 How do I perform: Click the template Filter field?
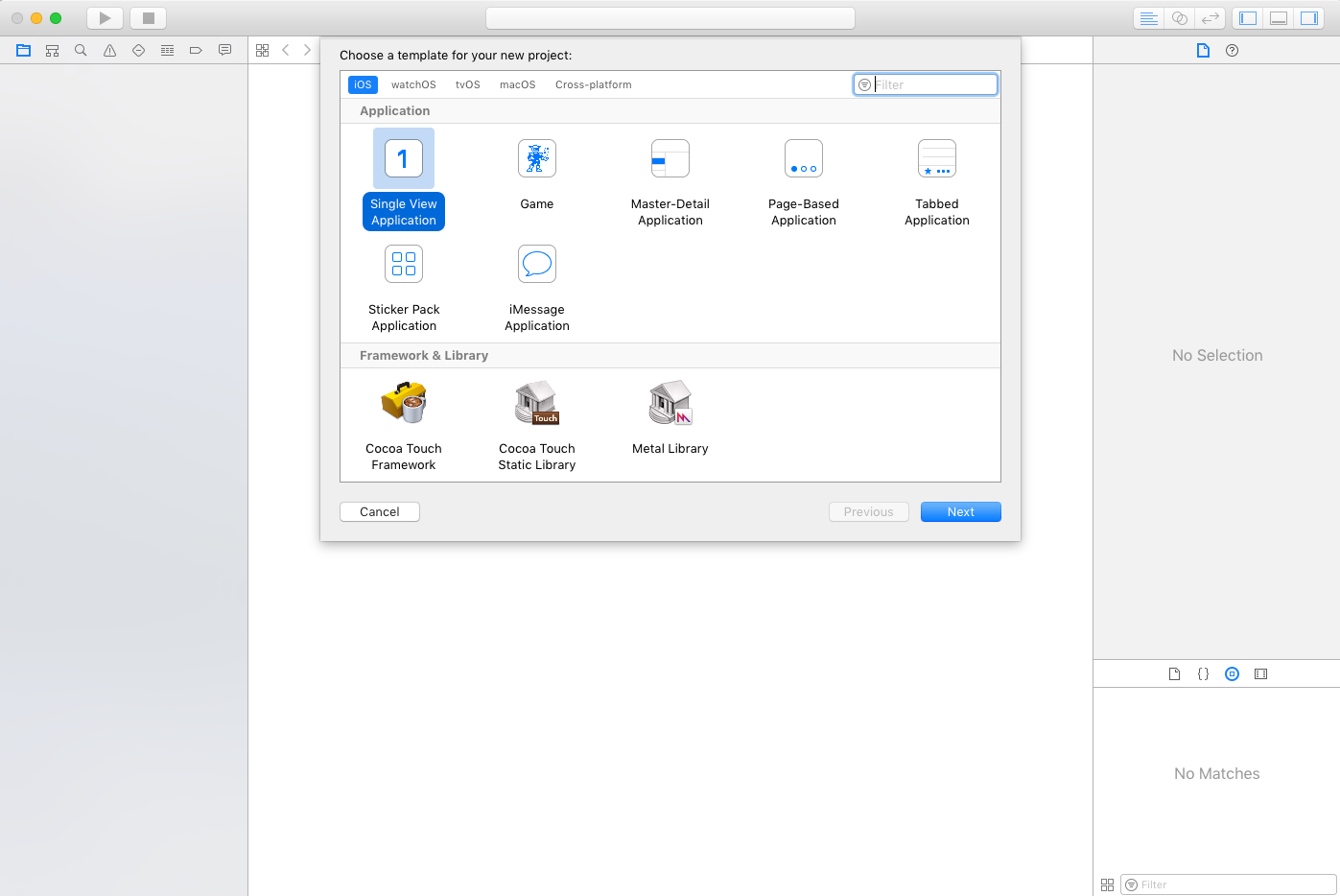point(926,84)
